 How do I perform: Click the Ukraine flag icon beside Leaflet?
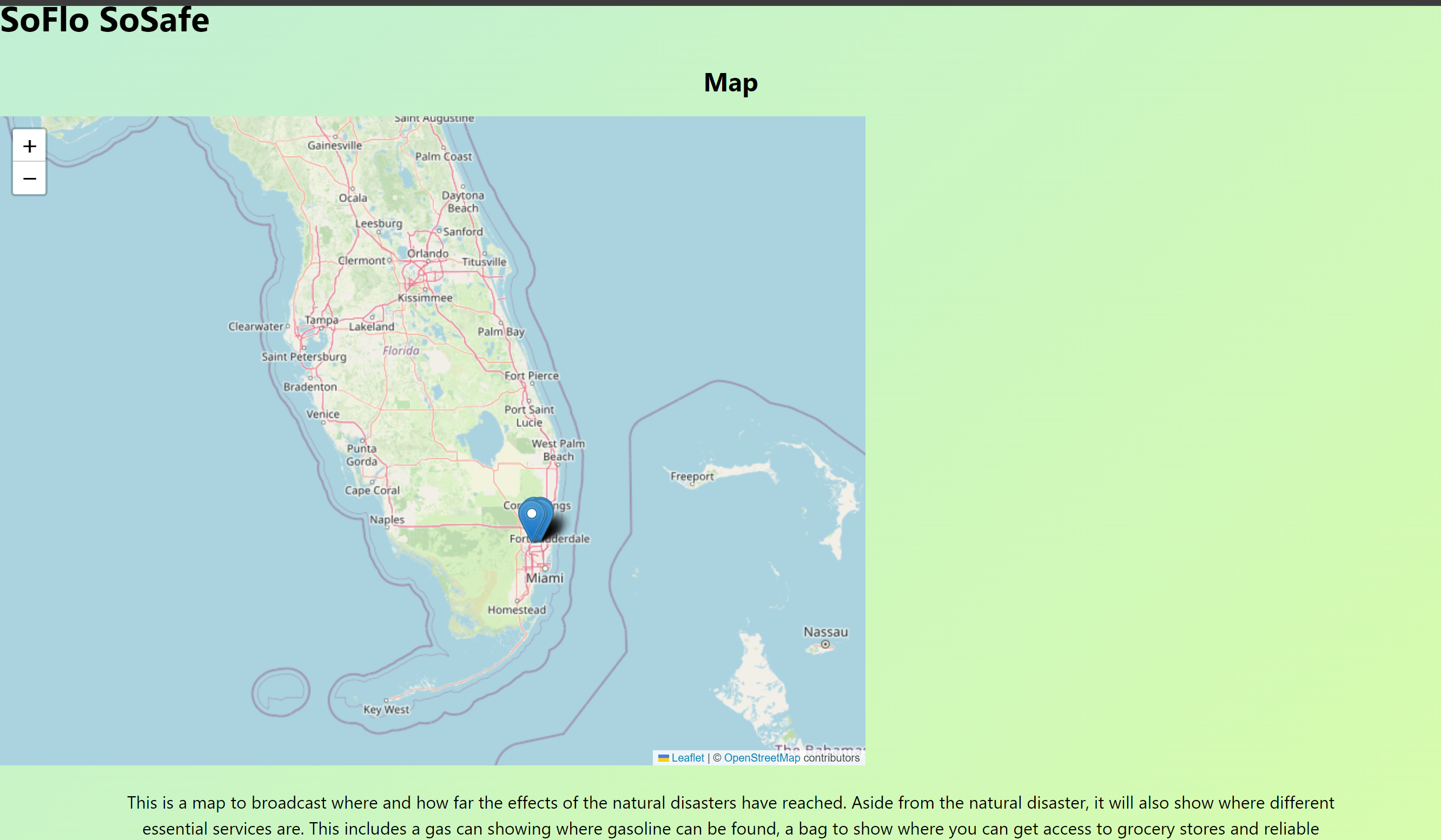(x=663, y=758)
